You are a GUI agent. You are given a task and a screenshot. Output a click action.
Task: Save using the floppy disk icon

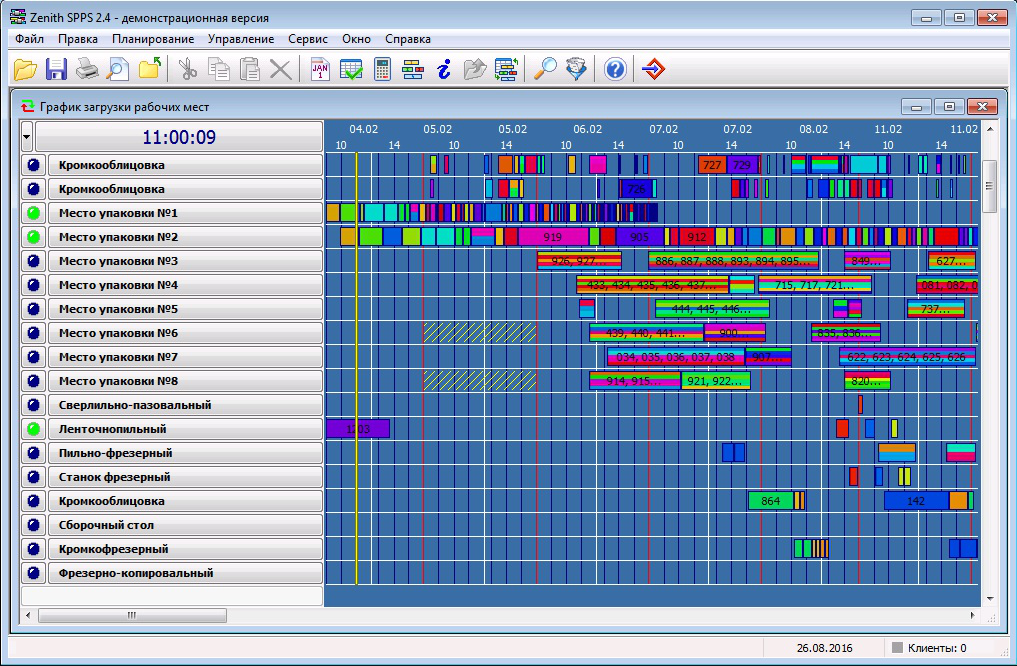click(x=56, y=69)
